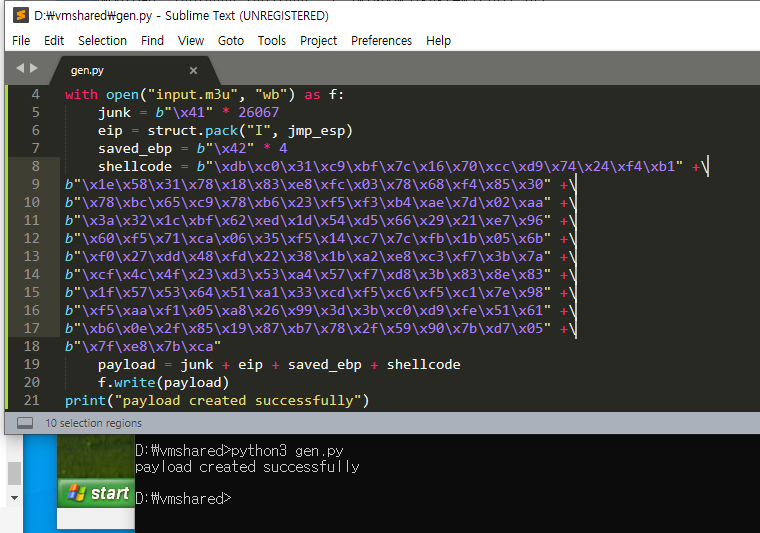The image size is (760, 533).
Task: Open the Project menu
Action: point(318,41)
